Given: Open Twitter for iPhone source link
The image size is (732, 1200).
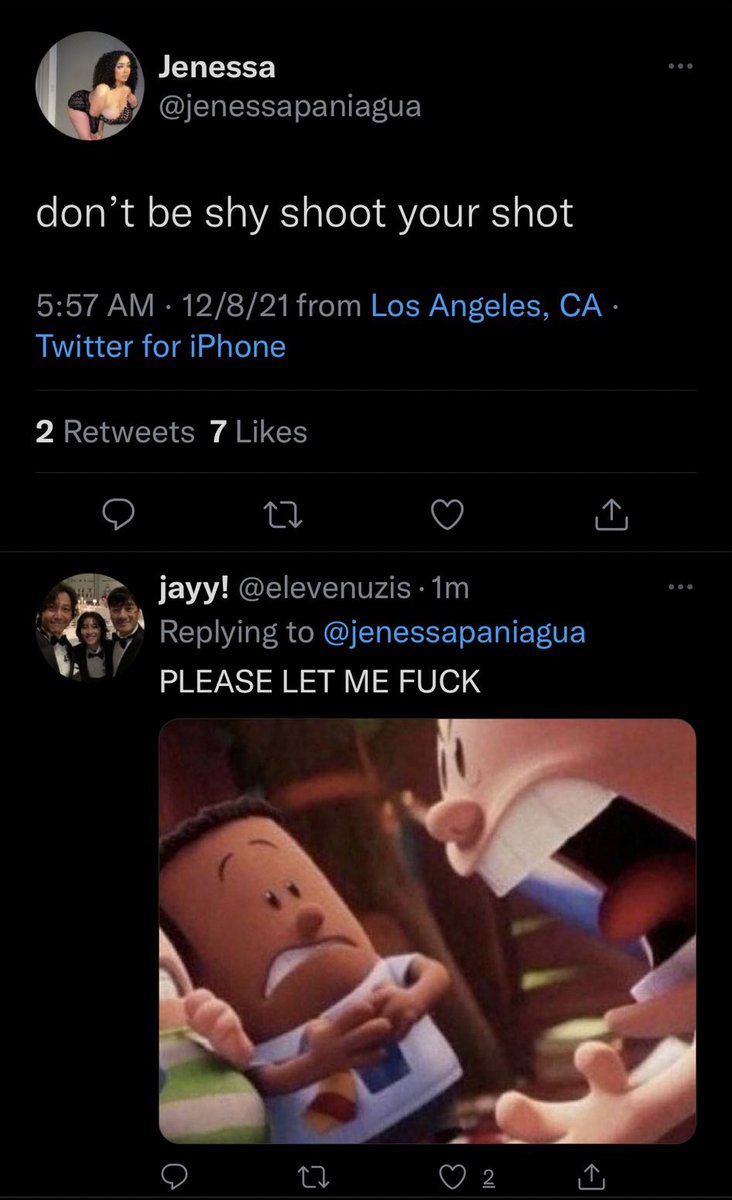Looking at the screenshot, I should pos(161,347).
